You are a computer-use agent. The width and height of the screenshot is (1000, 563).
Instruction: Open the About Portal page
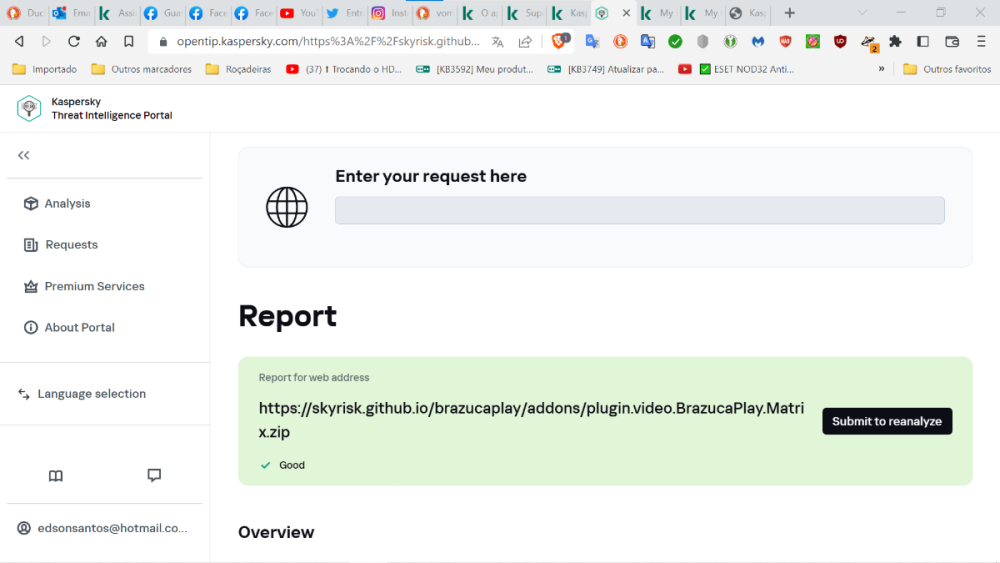click(x=69, y=328)
